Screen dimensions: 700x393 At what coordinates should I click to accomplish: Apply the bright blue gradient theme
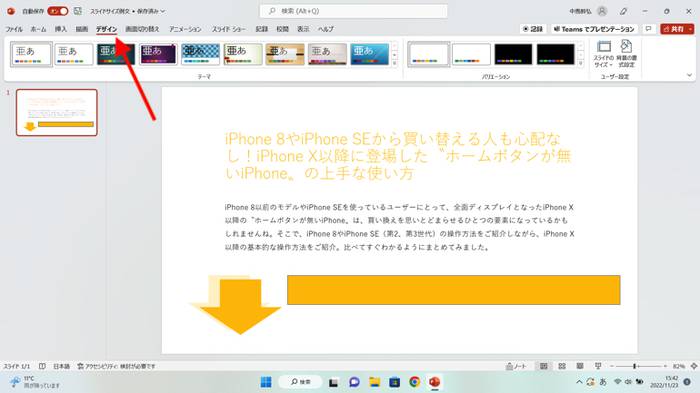tap(370, 54)
